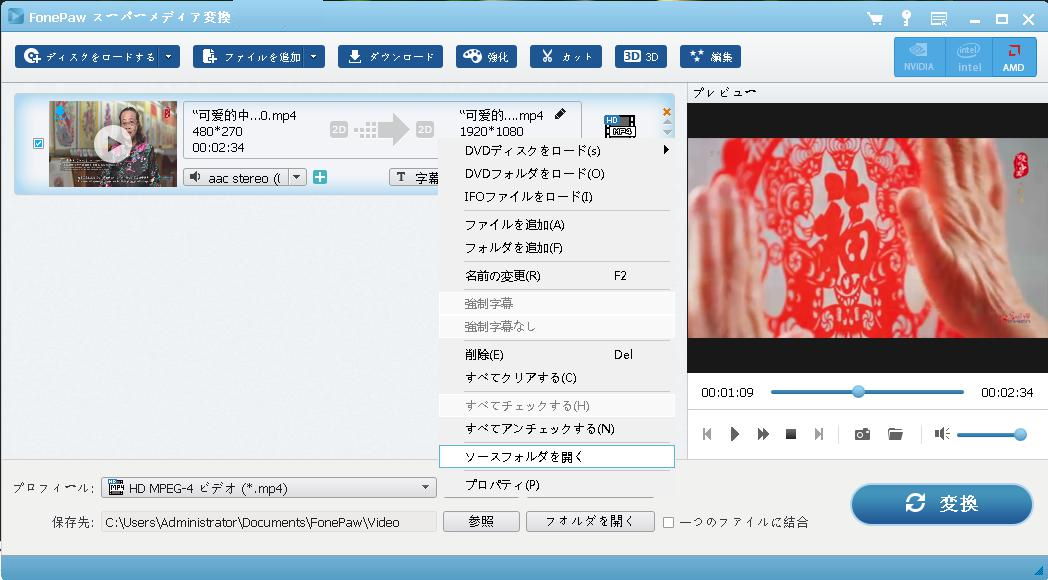The image size is (1048, 580).
Task: Select 削除(E) menu entry
Action: coord(556,355)
